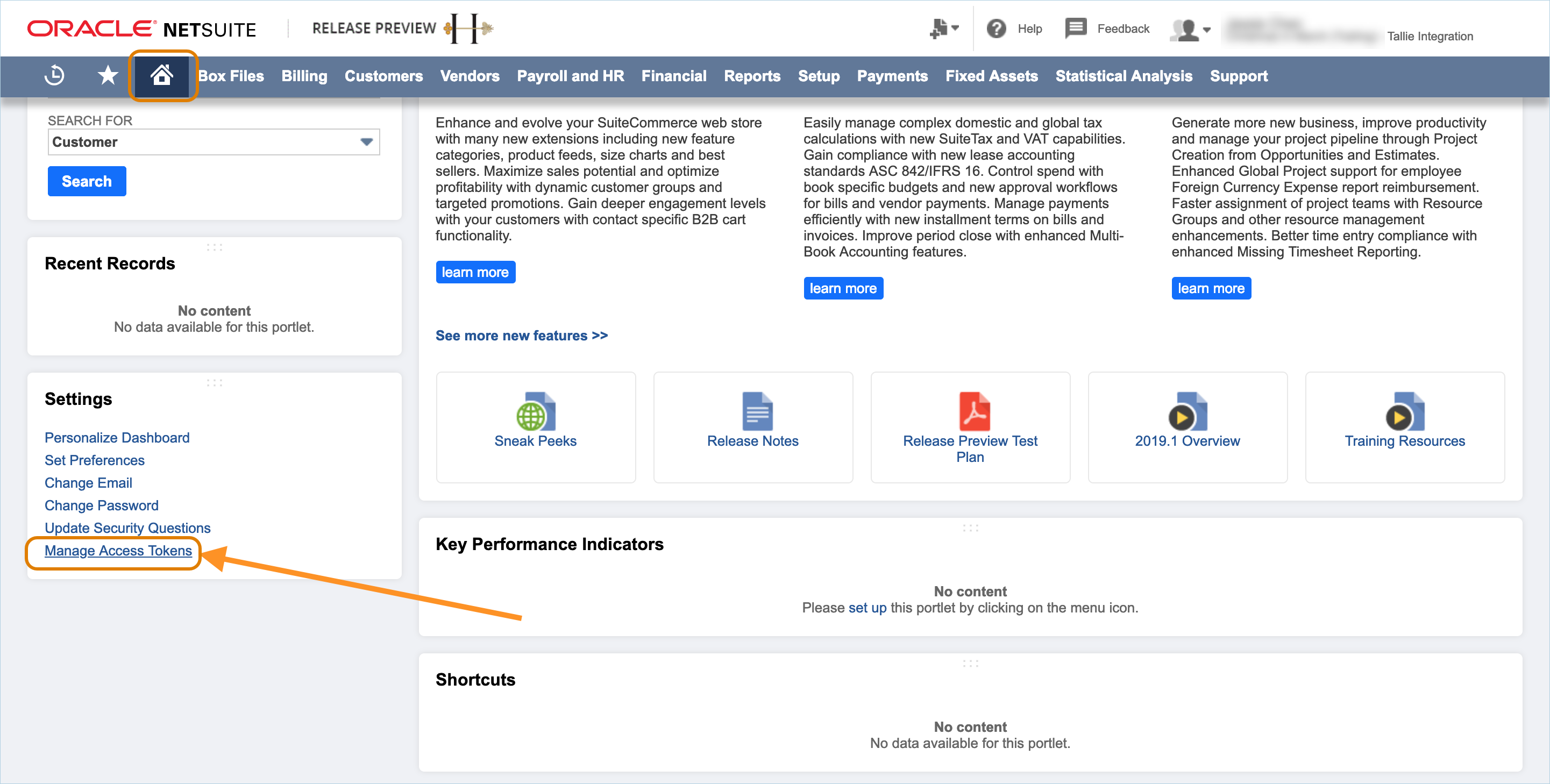Open Manage Access Tokens link
Image resolution: width=1550 pixels, height=784 pixels.
[118, 550]
